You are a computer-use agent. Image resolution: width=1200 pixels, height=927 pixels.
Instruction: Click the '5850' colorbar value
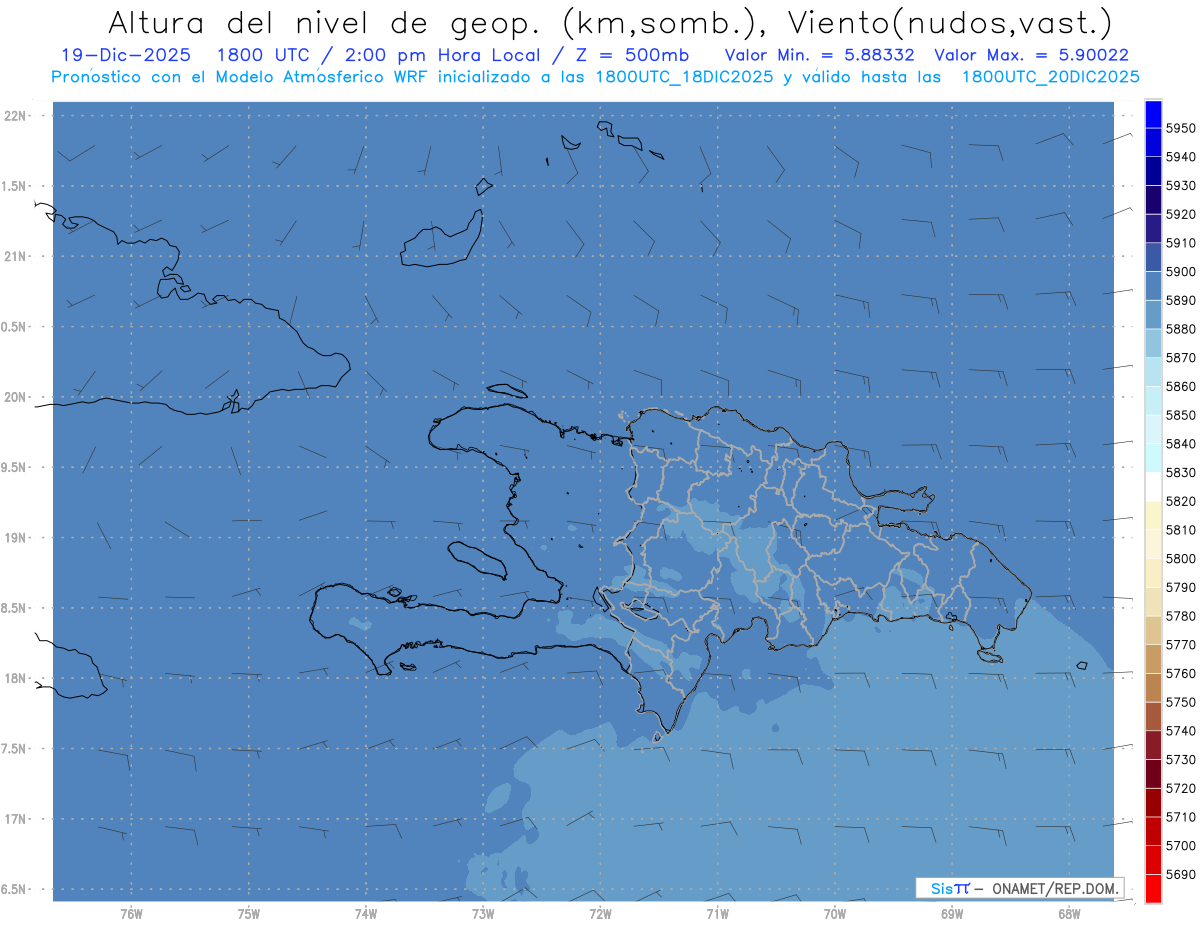click(1181, 415)
